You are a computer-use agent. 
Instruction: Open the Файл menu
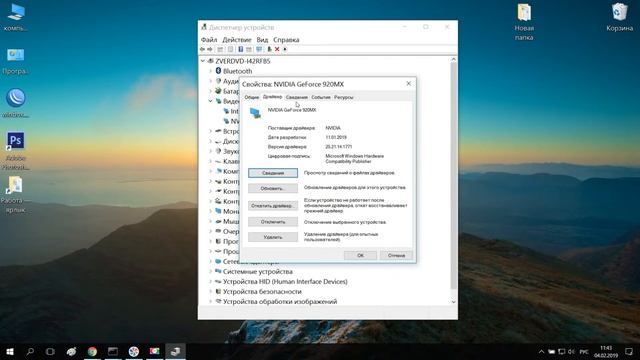tap(209, 40)
